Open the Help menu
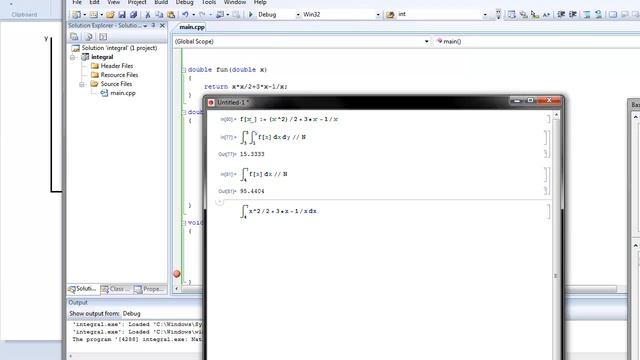The width and height of the screenshot is (640, 360). click(x=260, y=2)
